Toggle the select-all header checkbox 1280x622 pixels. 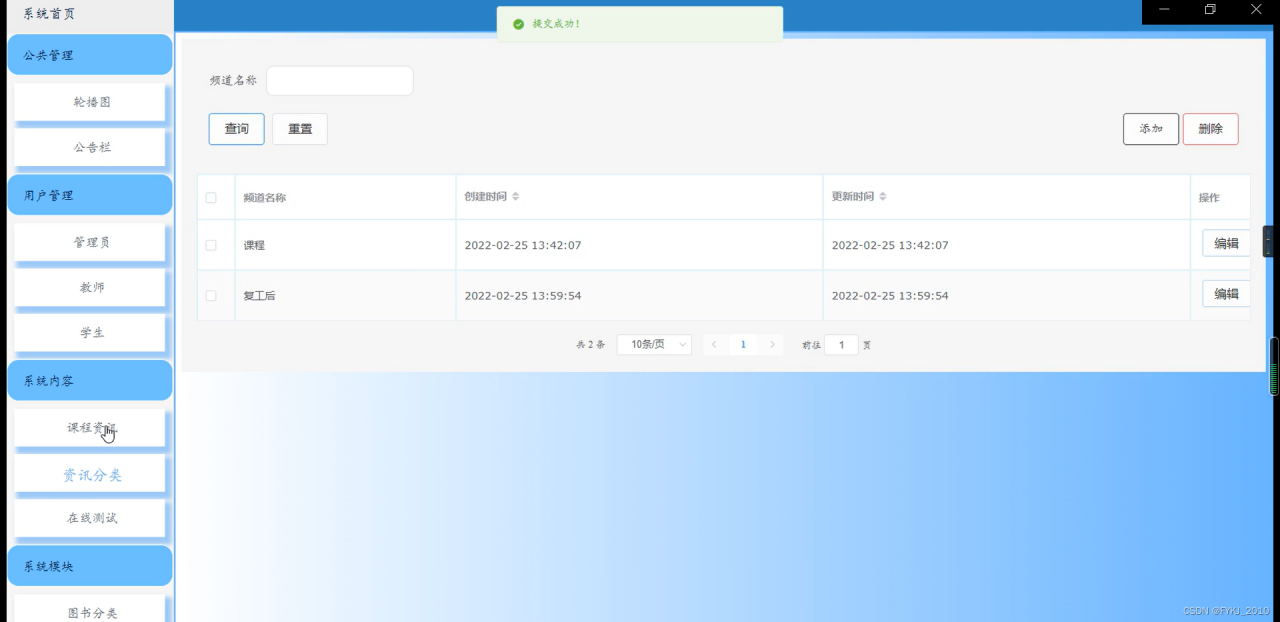tap(211, 198)
